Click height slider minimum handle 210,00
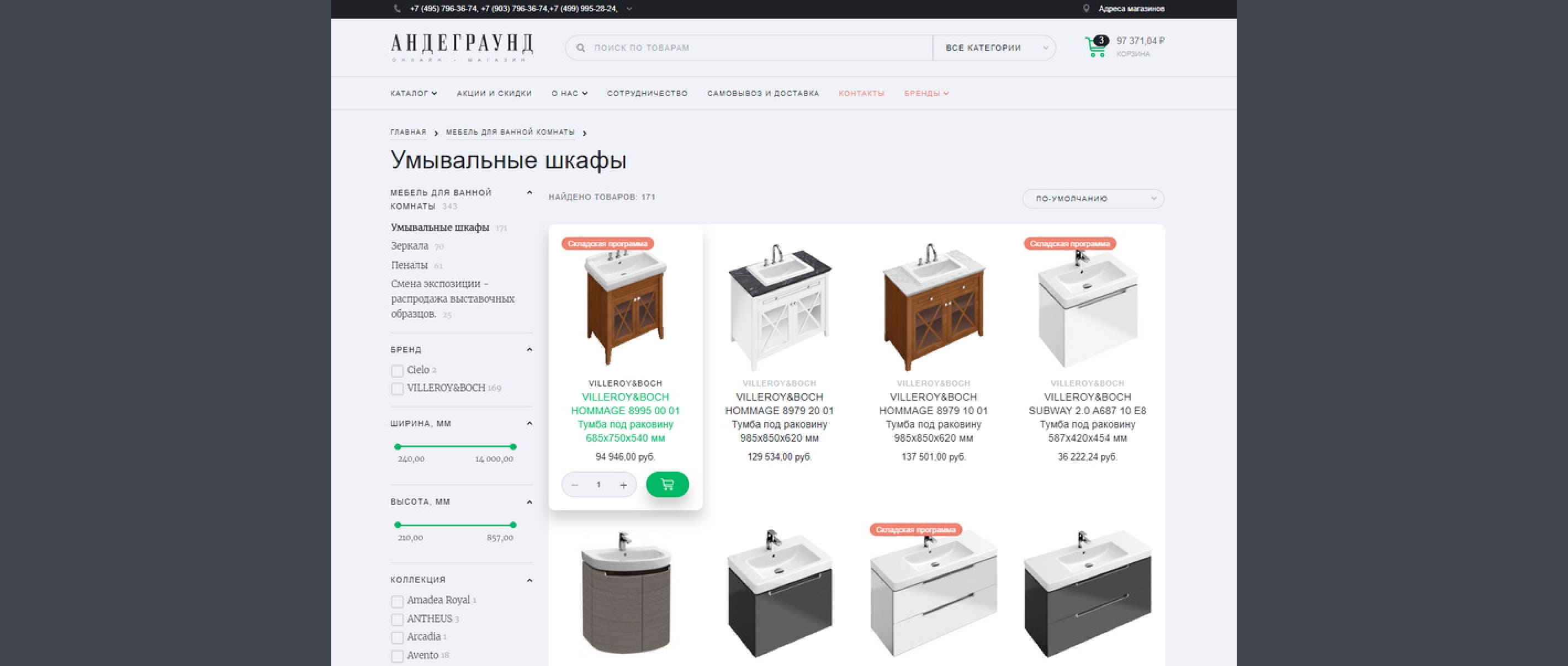This screenshot has height=666, width=1568. click(x=398, y=525)
